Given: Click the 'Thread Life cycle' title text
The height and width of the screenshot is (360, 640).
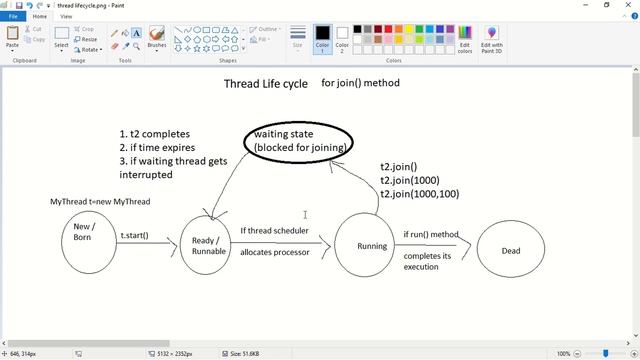Looking at the screenshot, I should [266, 84].
